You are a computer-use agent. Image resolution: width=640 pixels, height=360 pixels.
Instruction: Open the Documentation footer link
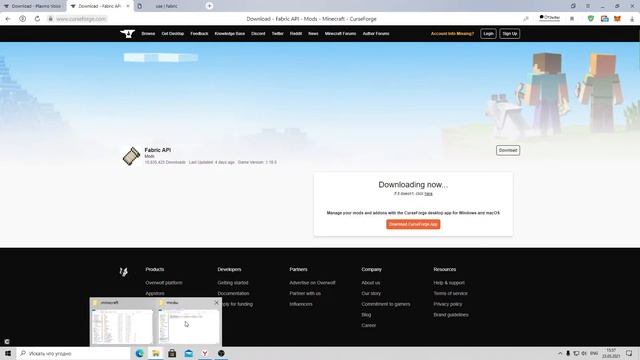coord(233,293)
